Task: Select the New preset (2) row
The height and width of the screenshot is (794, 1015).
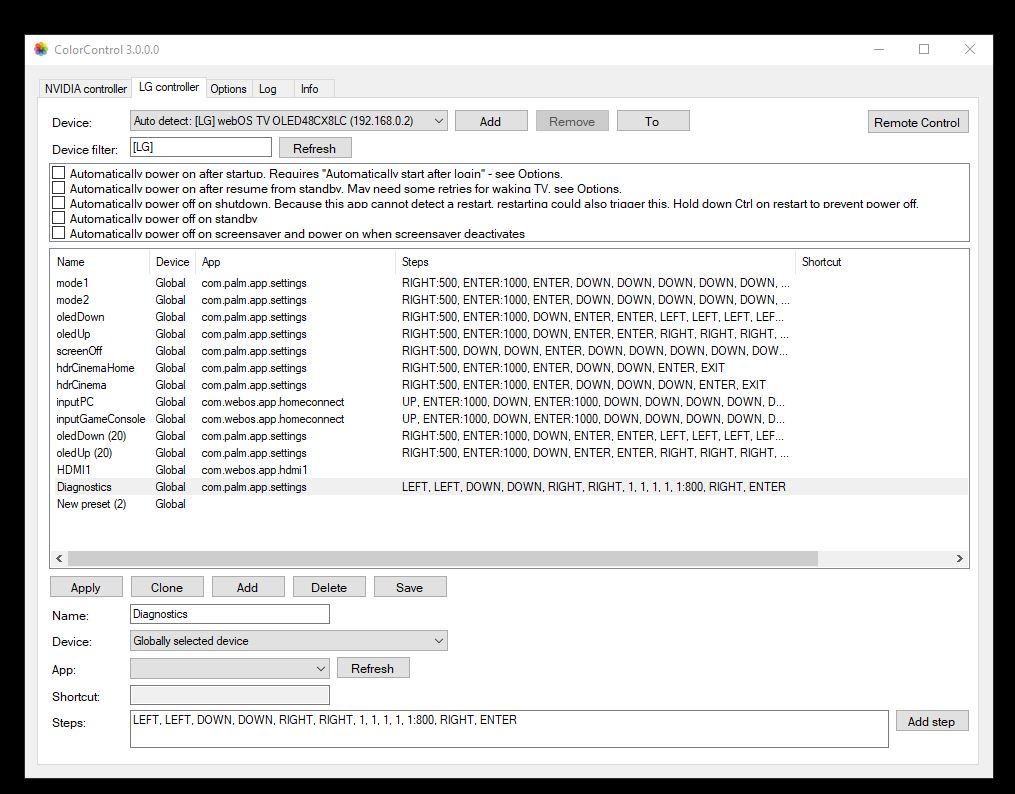Action: [509, 503]
